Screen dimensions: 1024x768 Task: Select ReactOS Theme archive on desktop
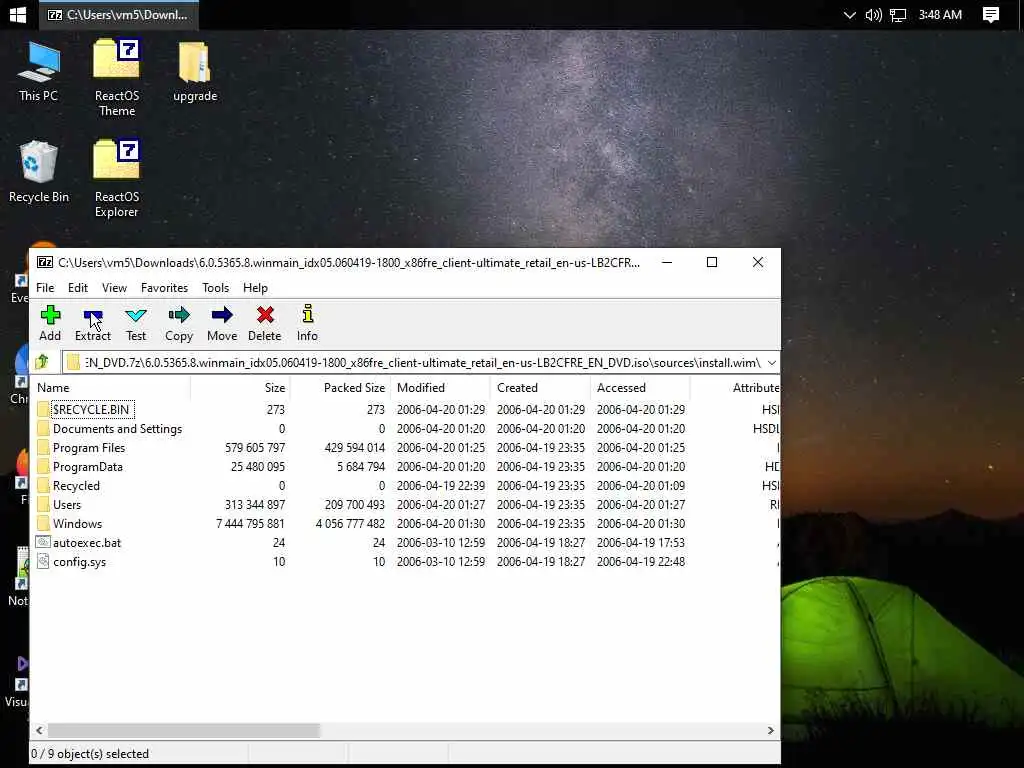tap(117, 78)
